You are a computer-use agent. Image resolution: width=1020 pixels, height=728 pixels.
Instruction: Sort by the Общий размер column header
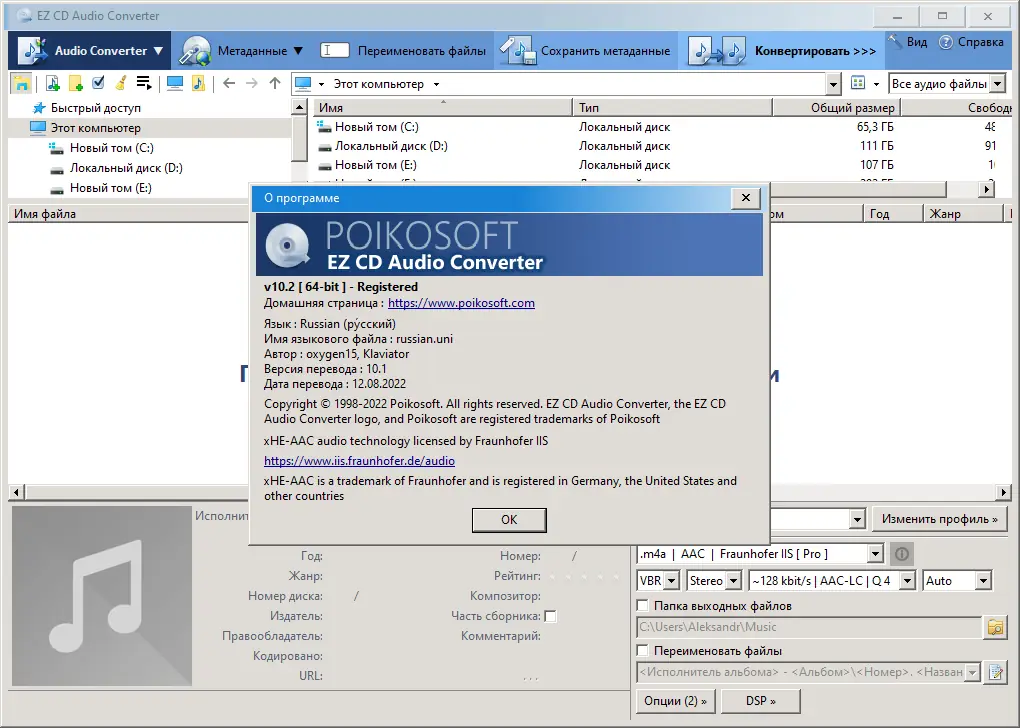(835, 107)
